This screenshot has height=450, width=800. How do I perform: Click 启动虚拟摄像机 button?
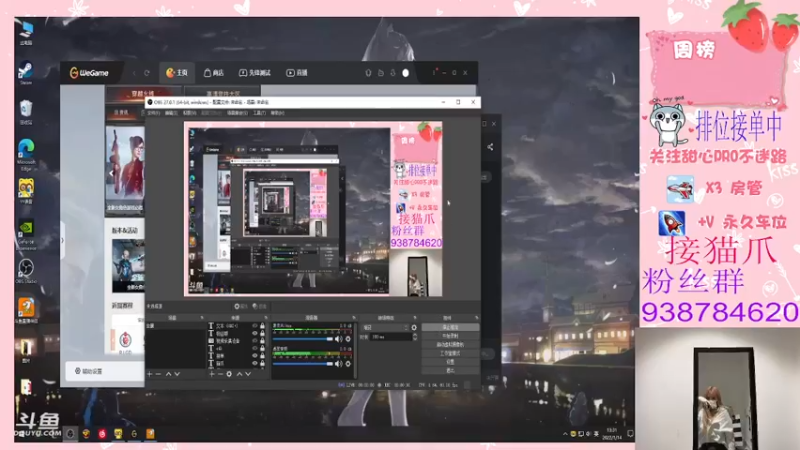click(451, 344)
